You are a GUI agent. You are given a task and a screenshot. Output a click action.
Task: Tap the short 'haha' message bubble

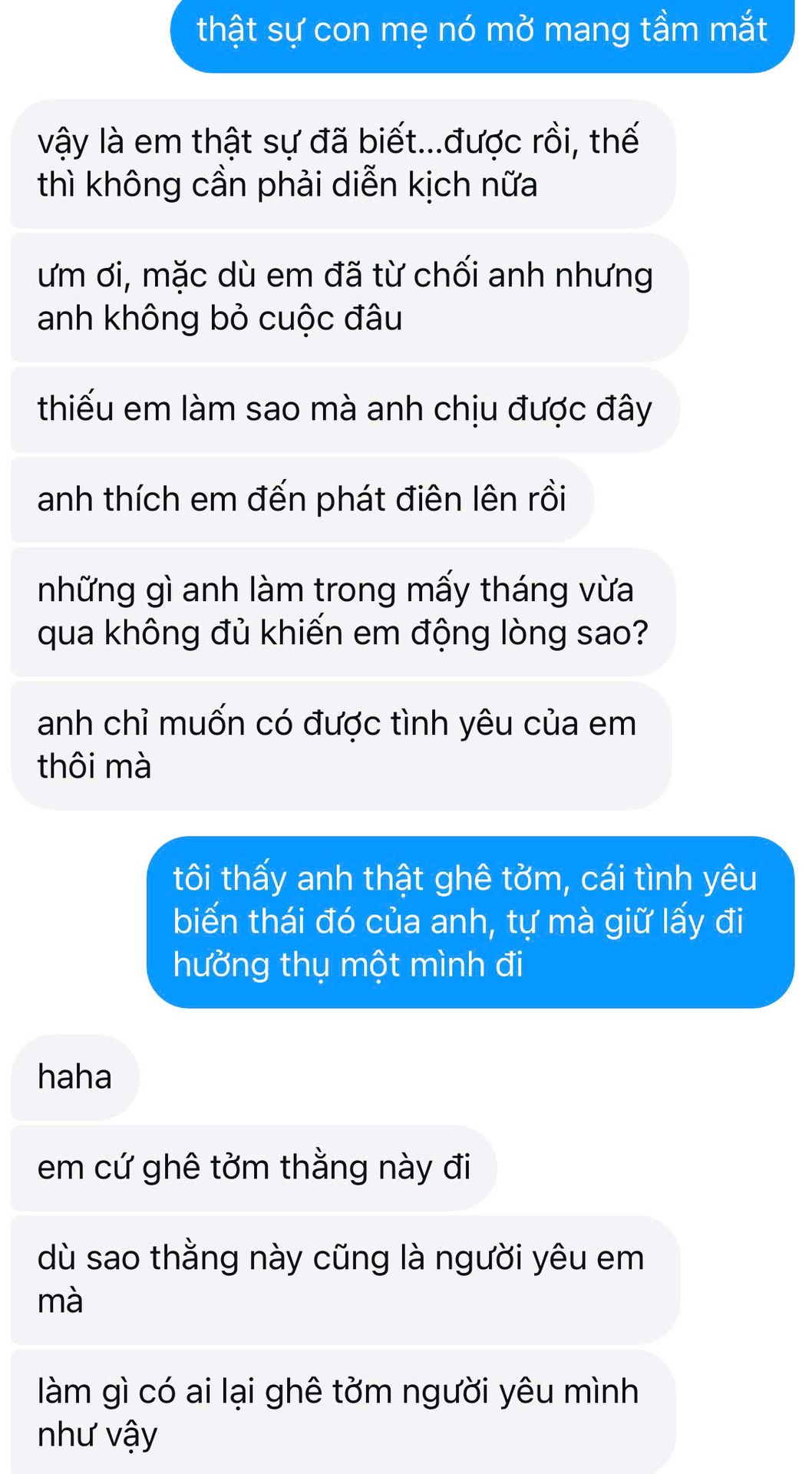click(x=75, y=1077)
